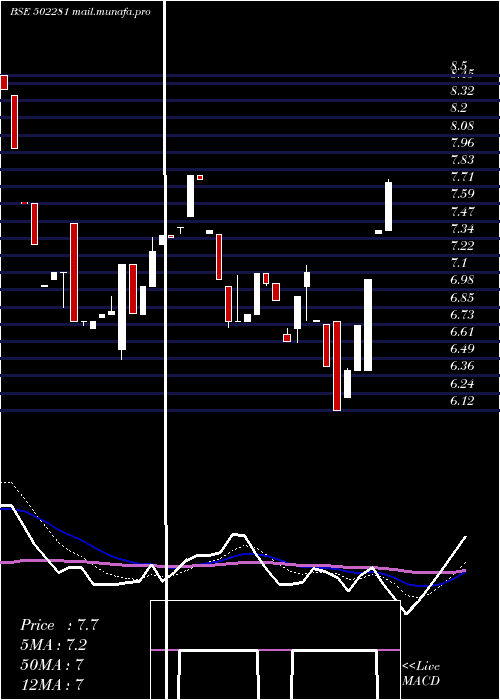Select the 8.2 price axis label
The height and width of the screenshot is (700, 500).
click(x=458, y=108)
